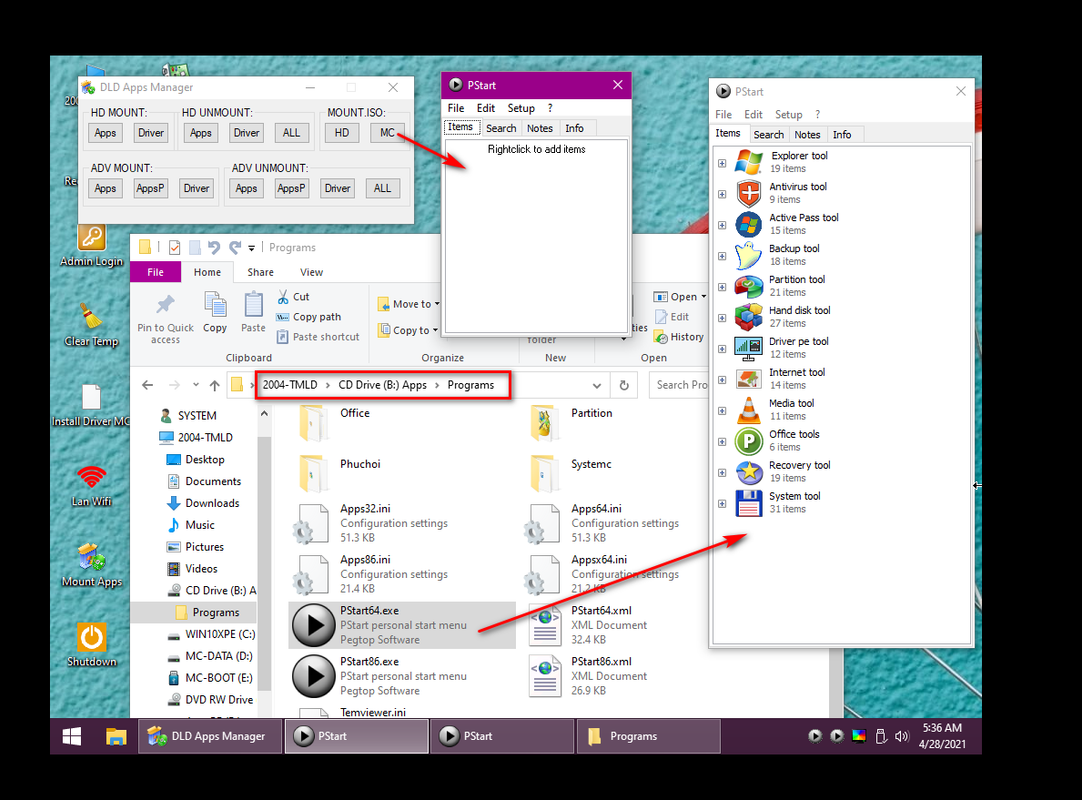Click the System tool floppy disk icon

749,503
